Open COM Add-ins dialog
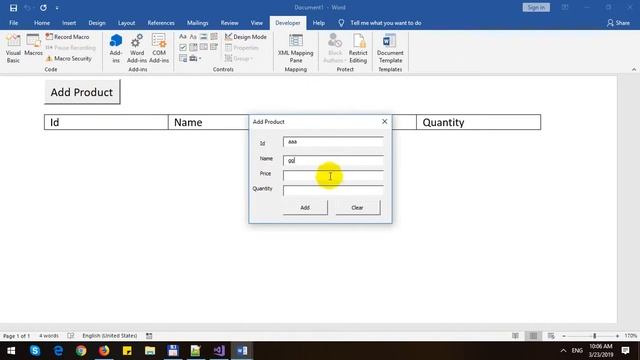This screenshot has height=360, width=640. click(159, 49)
